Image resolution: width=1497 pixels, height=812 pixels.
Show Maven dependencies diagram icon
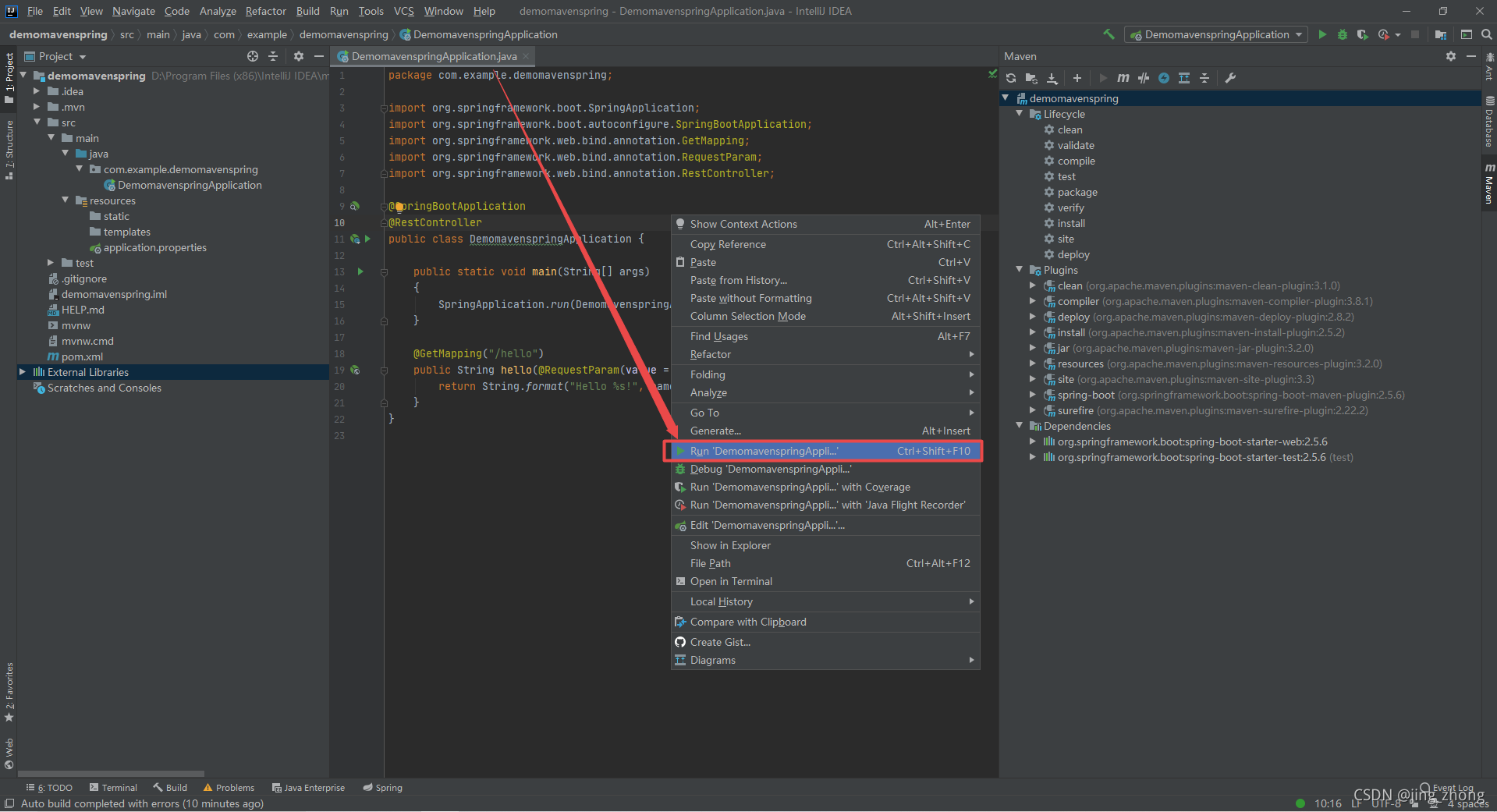pyautogui.click(x=1184, y=78)
